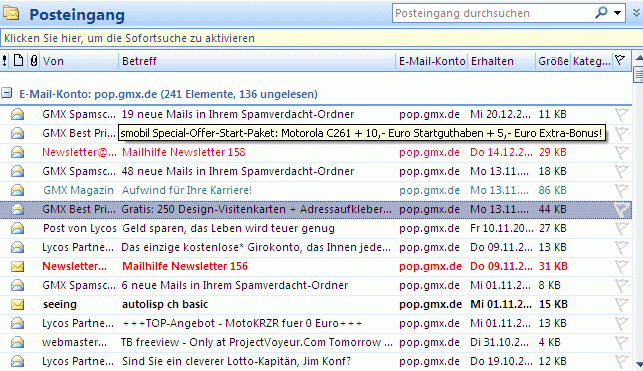Select the GMX Magazin sender row
The width and height of the screenshot is (643, 371).
pos(78,190)
